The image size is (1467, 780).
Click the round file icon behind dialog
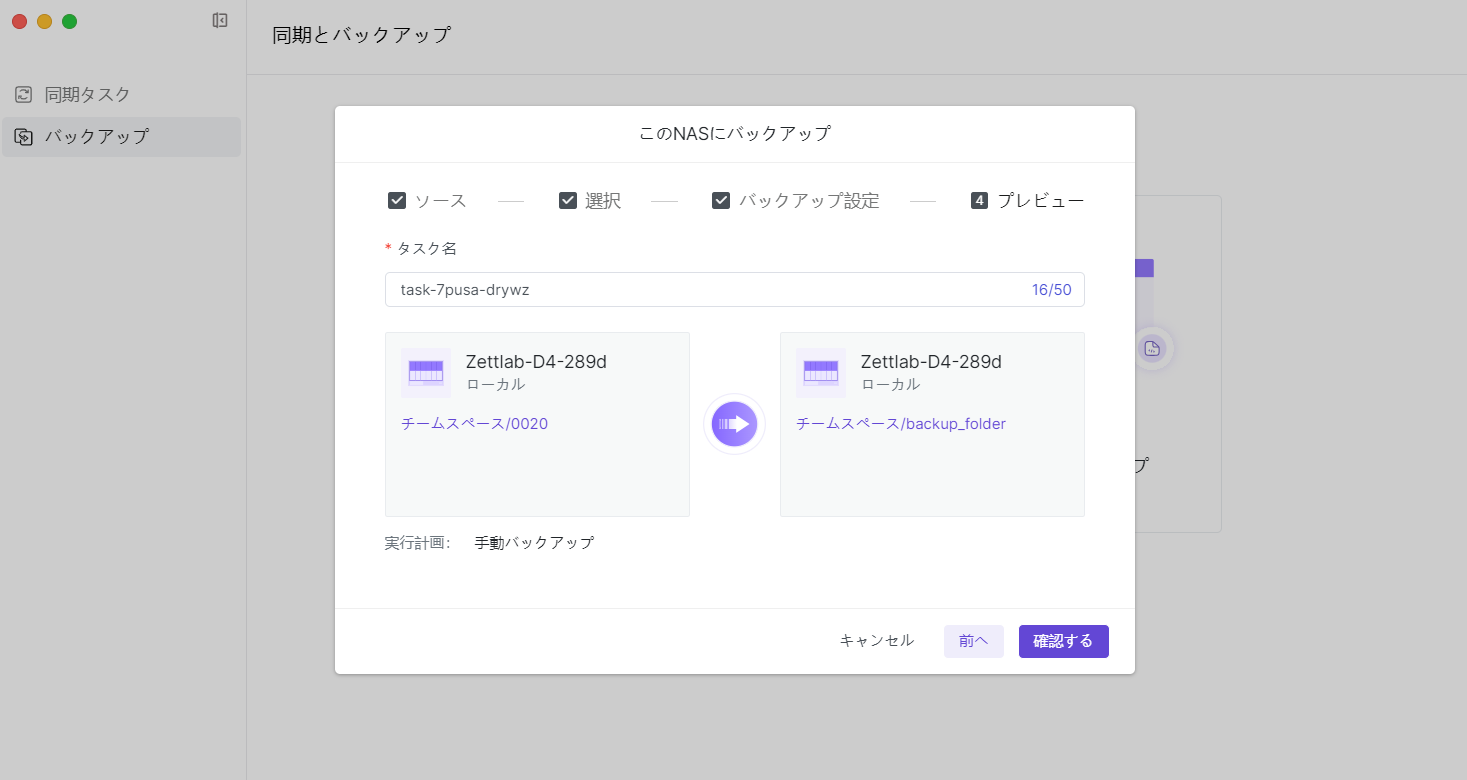[1152, 348]
